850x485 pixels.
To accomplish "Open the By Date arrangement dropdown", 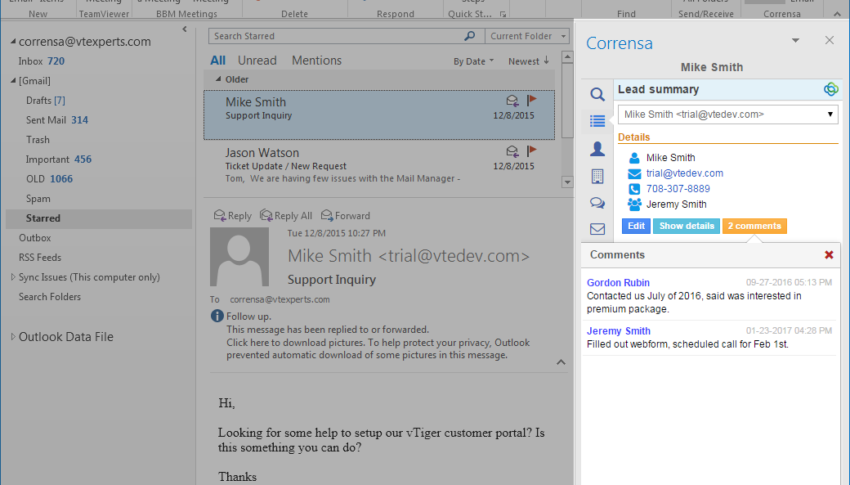I will [x=473, y=61].
